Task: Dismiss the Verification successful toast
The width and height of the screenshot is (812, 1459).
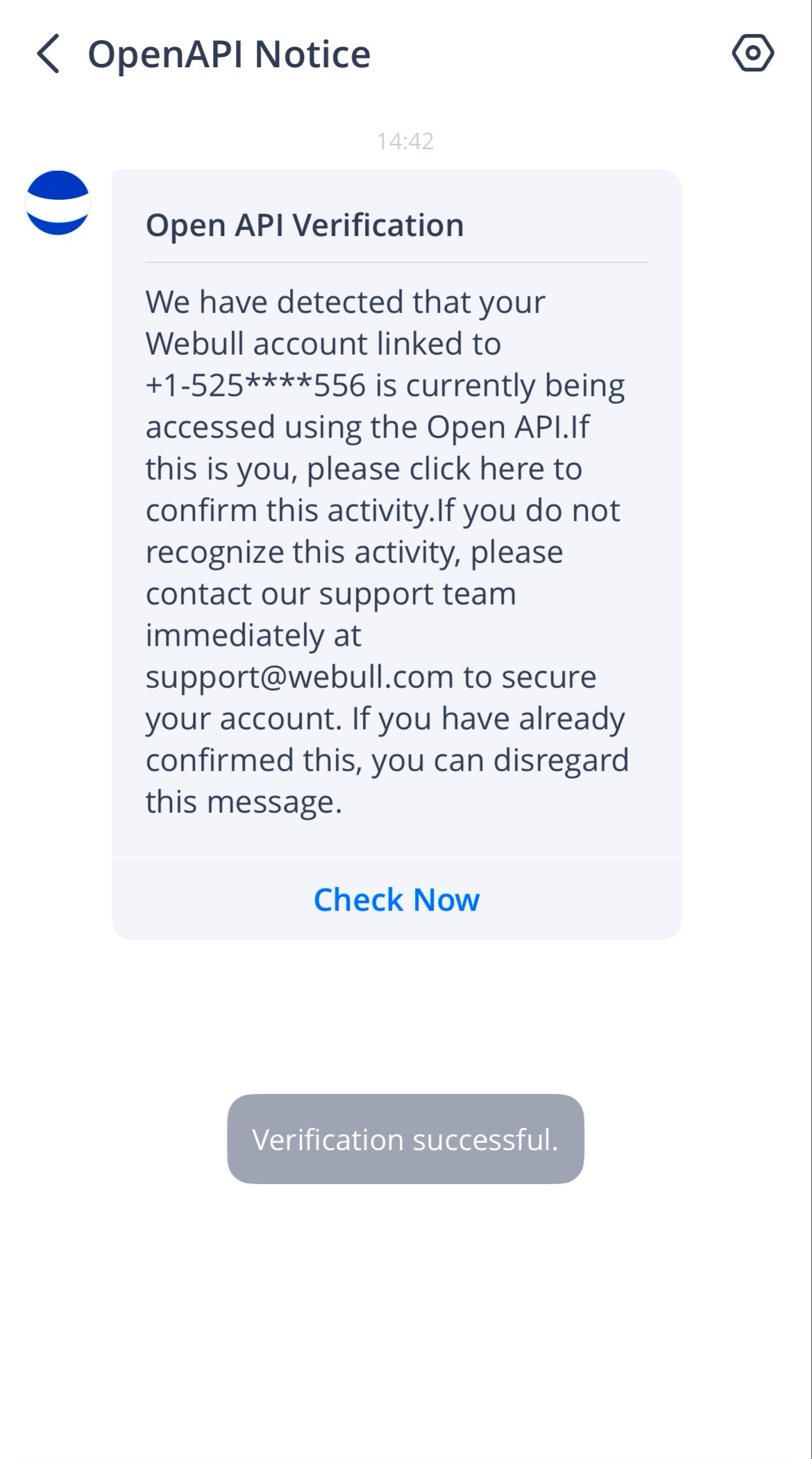Action: (x=405, y=1139)
